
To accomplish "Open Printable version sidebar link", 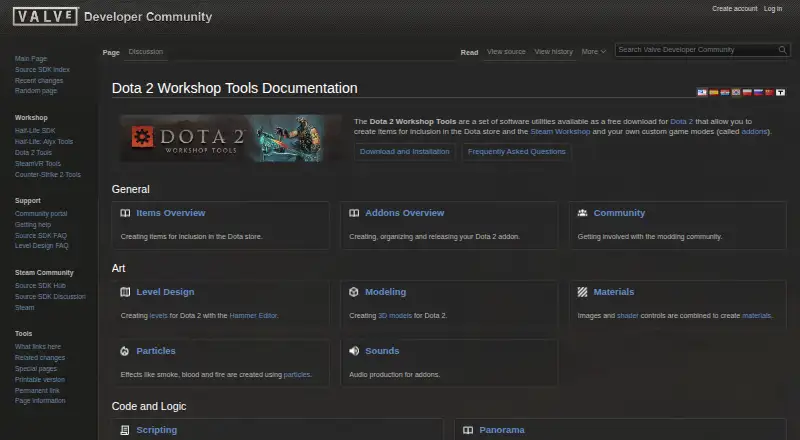I will [x=40, y=380].
